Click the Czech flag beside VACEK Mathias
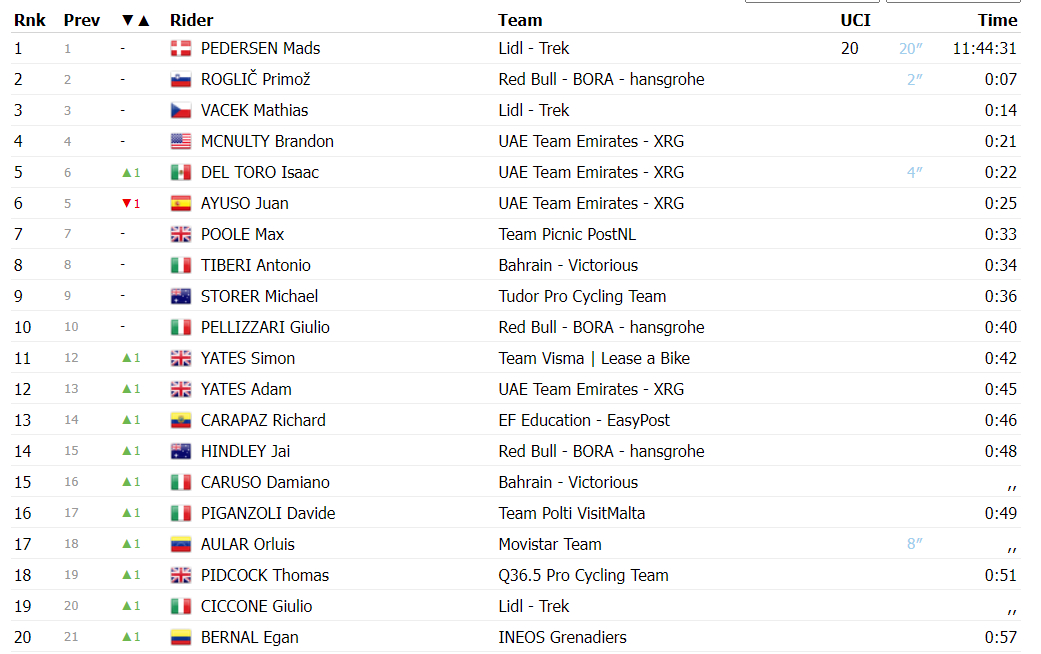Screen dimensions: 1041x654 pyautogui.click(x=181, y=110)
